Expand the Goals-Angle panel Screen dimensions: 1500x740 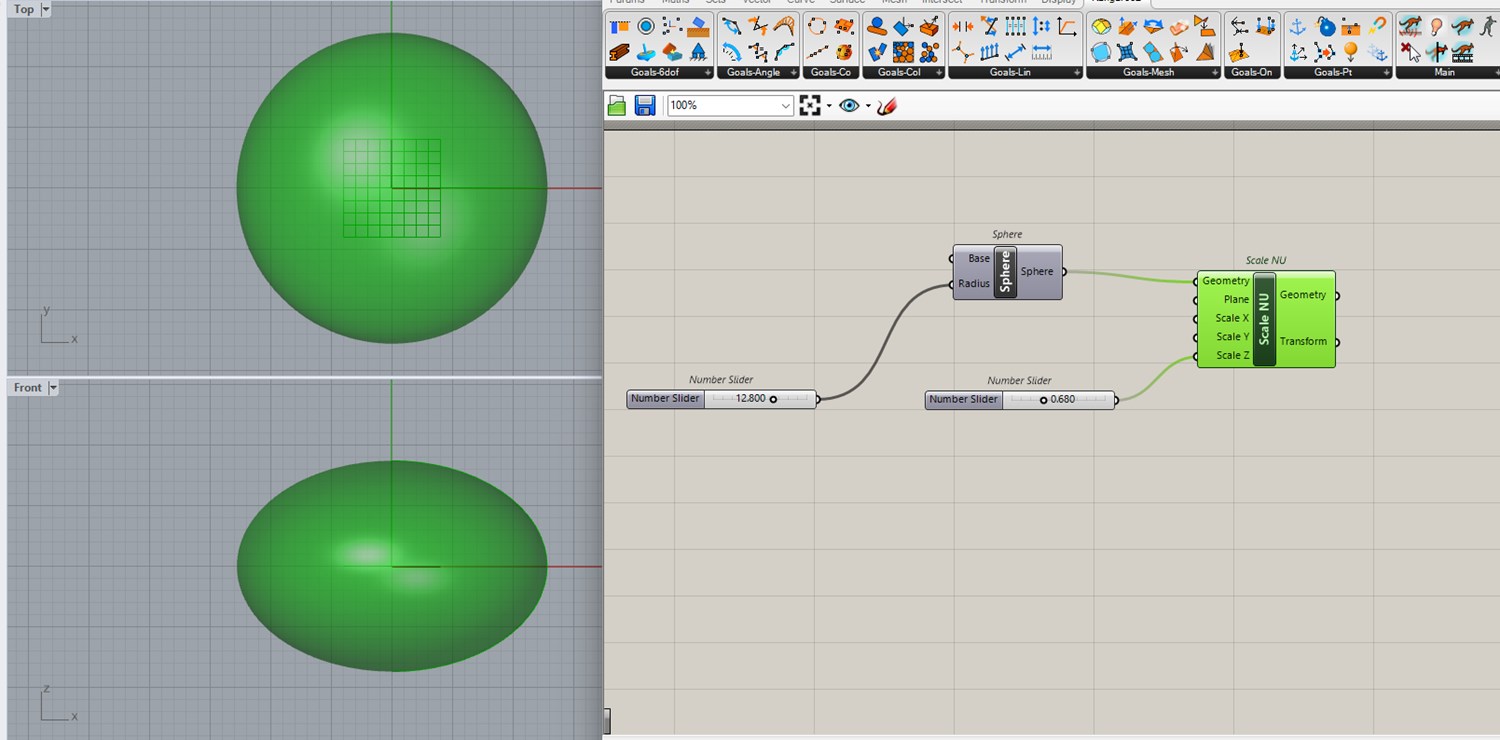[x=794, y=73]
